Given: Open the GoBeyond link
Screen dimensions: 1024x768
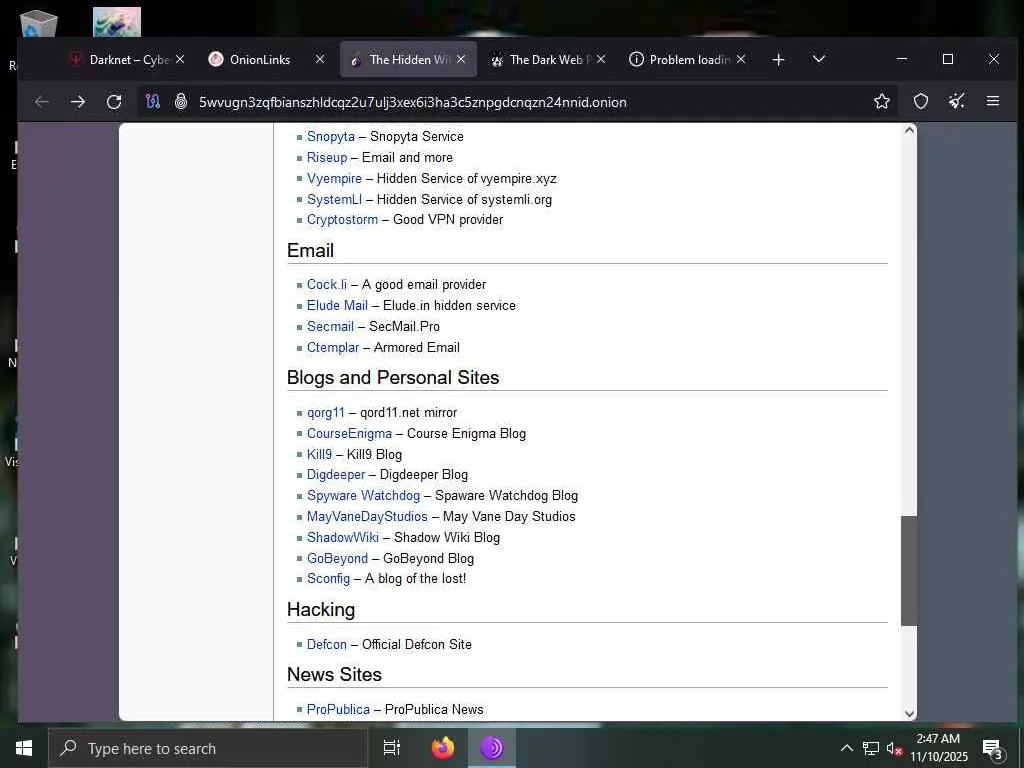Looking at the screenshot, I should [337, 558].
